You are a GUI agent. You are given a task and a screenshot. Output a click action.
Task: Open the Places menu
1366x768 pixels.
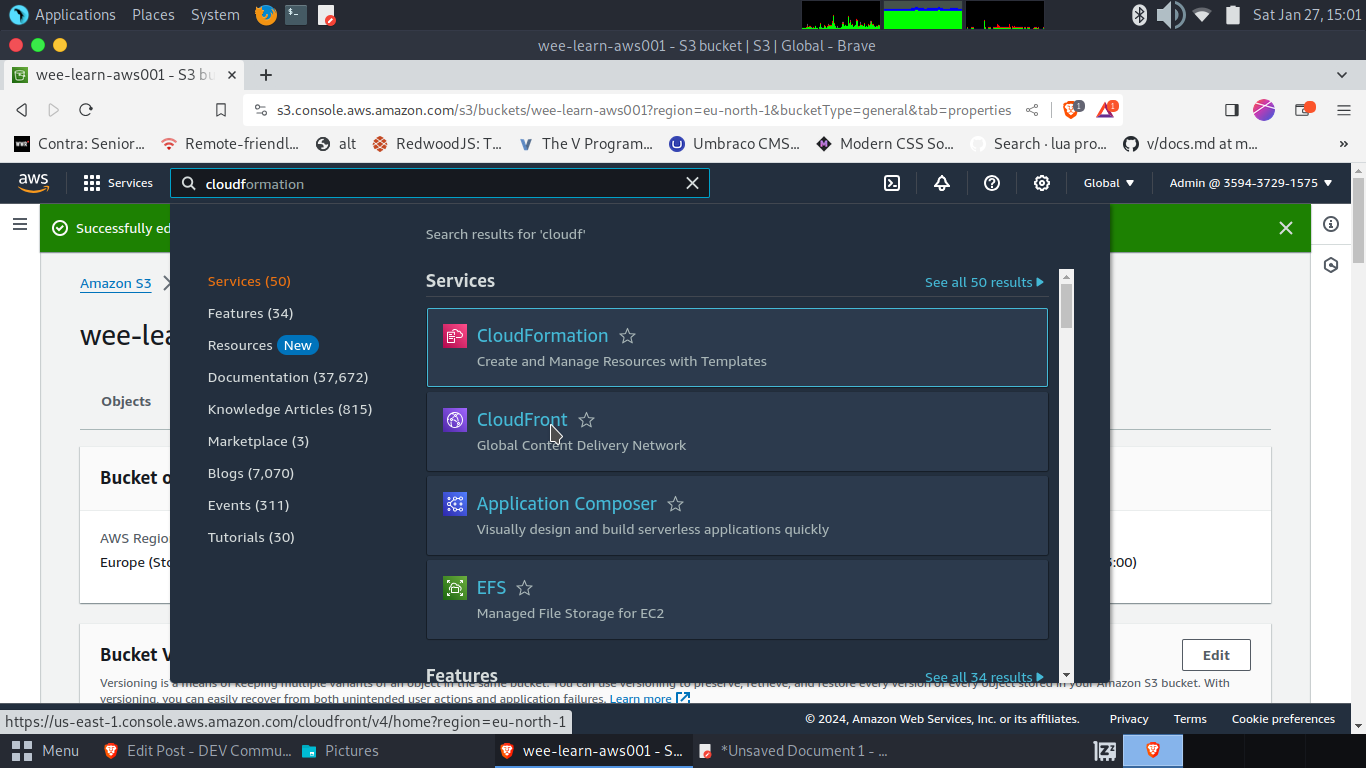point(153,14)
